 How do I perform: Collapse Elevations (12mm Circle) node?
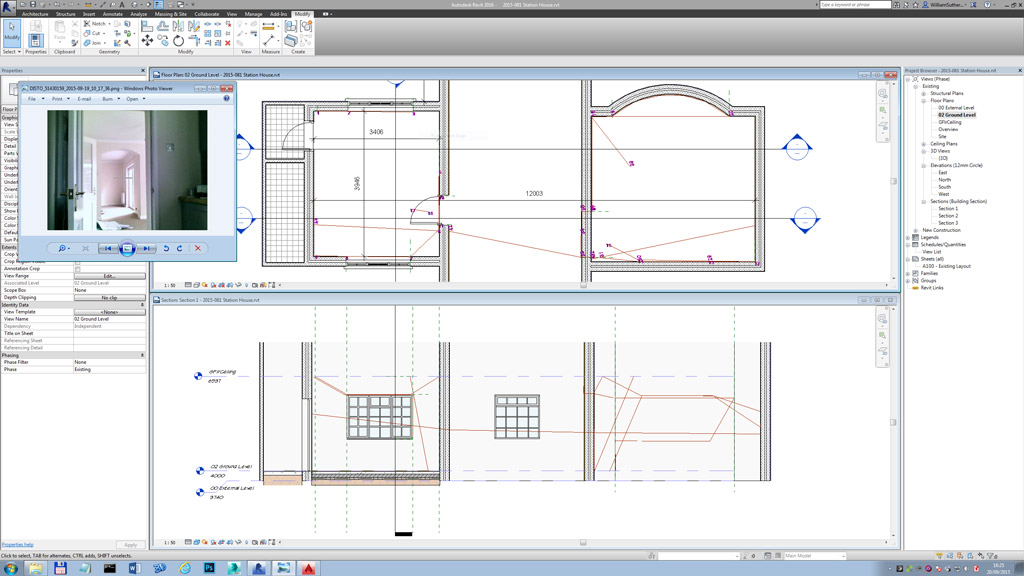point(923,165)
